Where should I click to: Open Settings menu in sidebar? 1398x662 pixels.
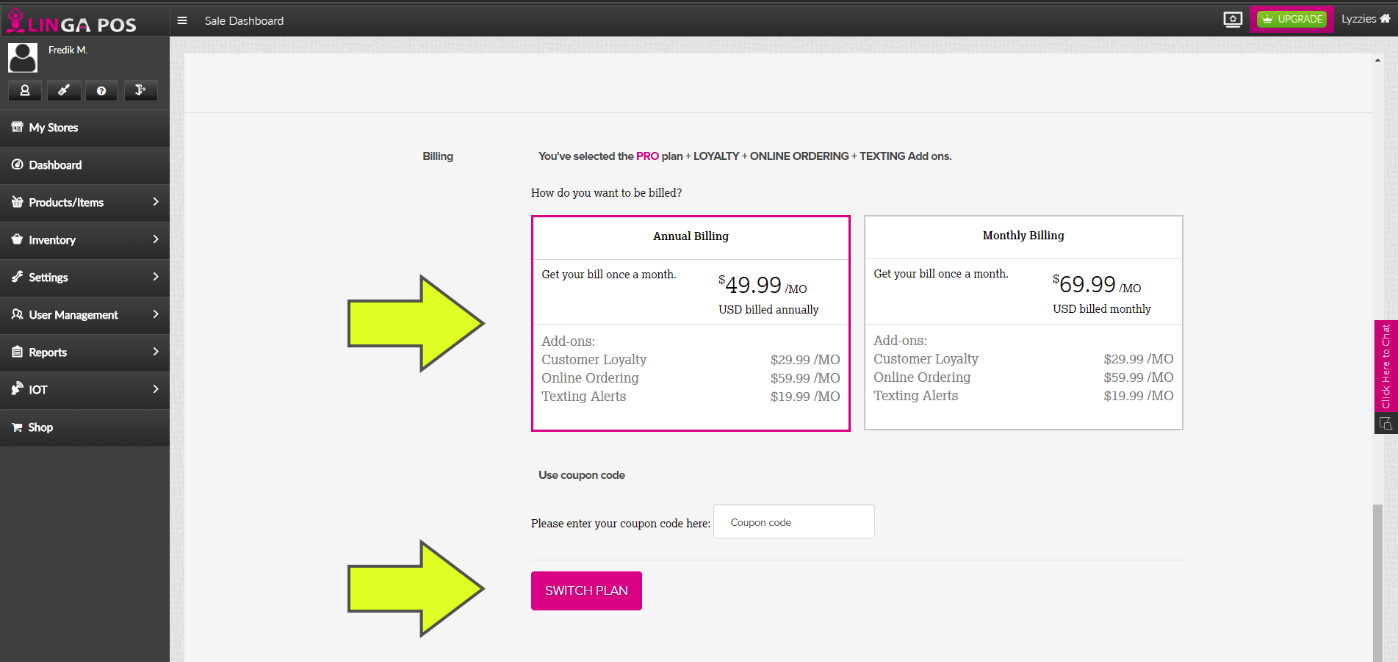(x=85, y=277)
